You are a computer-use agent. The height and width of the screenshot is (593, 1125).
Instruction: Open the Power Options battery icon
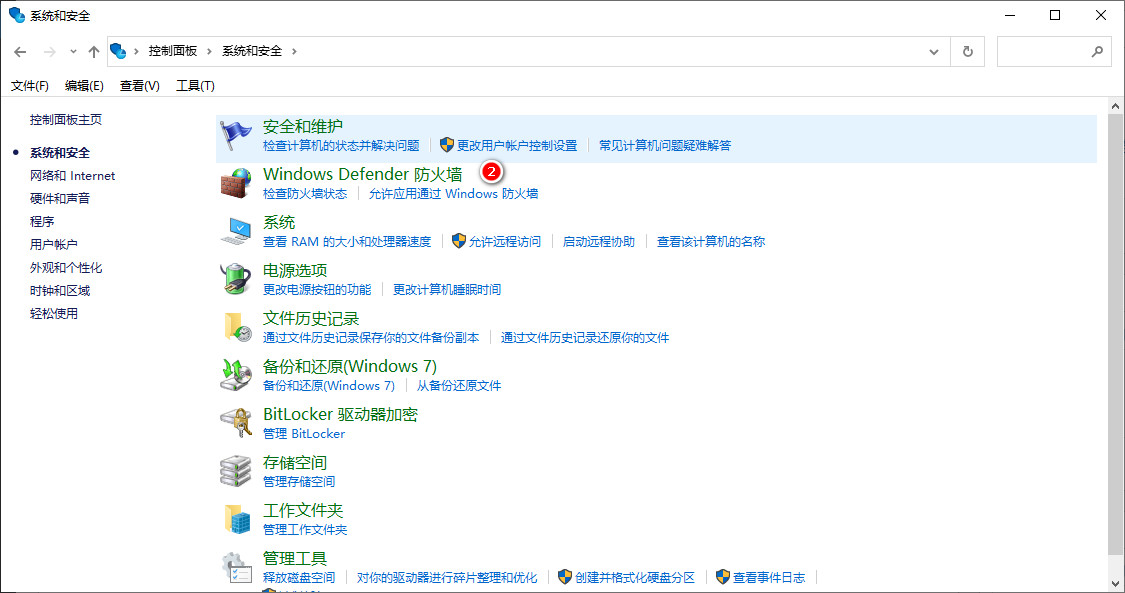(x=236, y=278)
